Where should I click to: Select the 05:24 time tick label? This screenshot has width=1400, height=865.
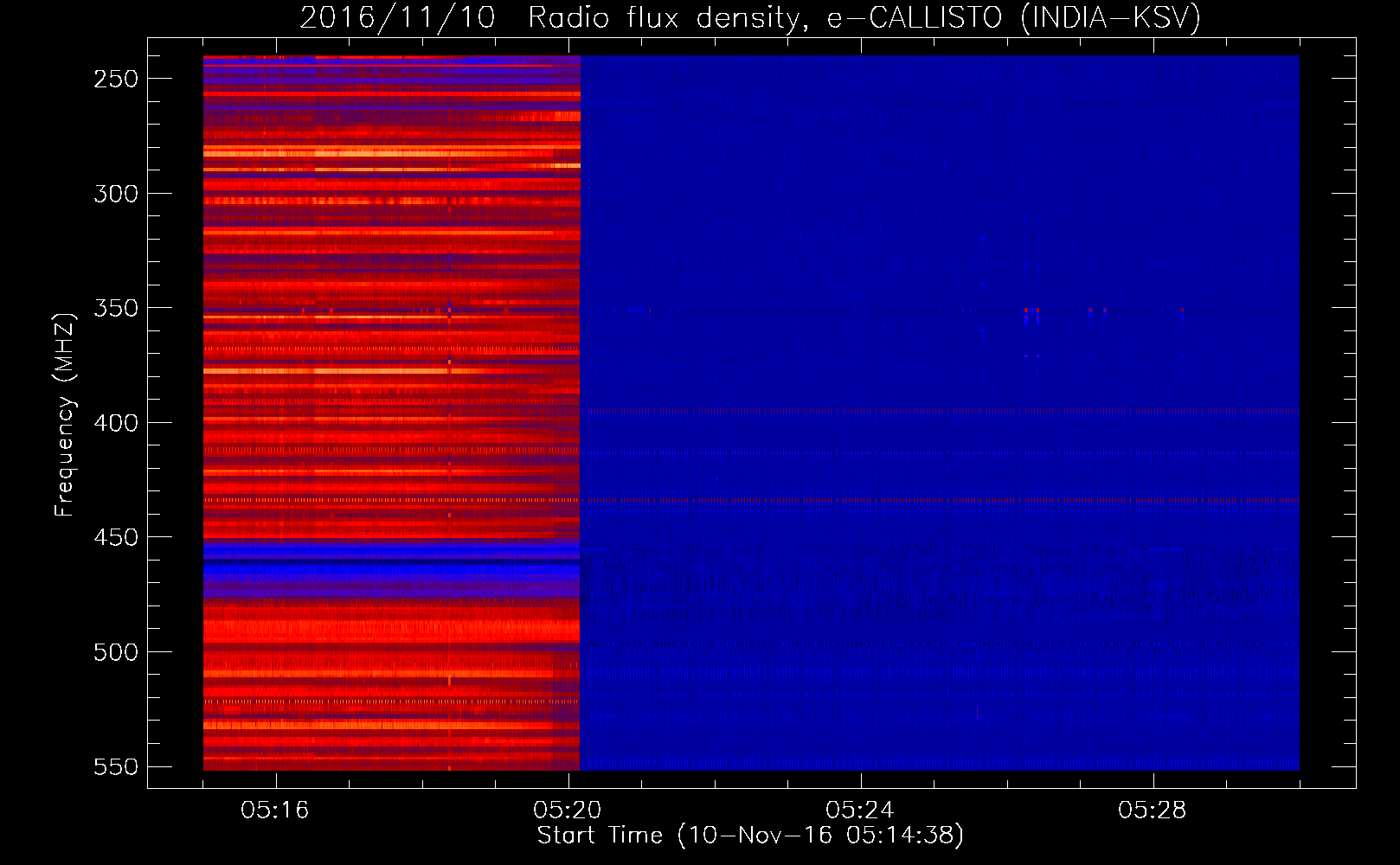(860, 811)
